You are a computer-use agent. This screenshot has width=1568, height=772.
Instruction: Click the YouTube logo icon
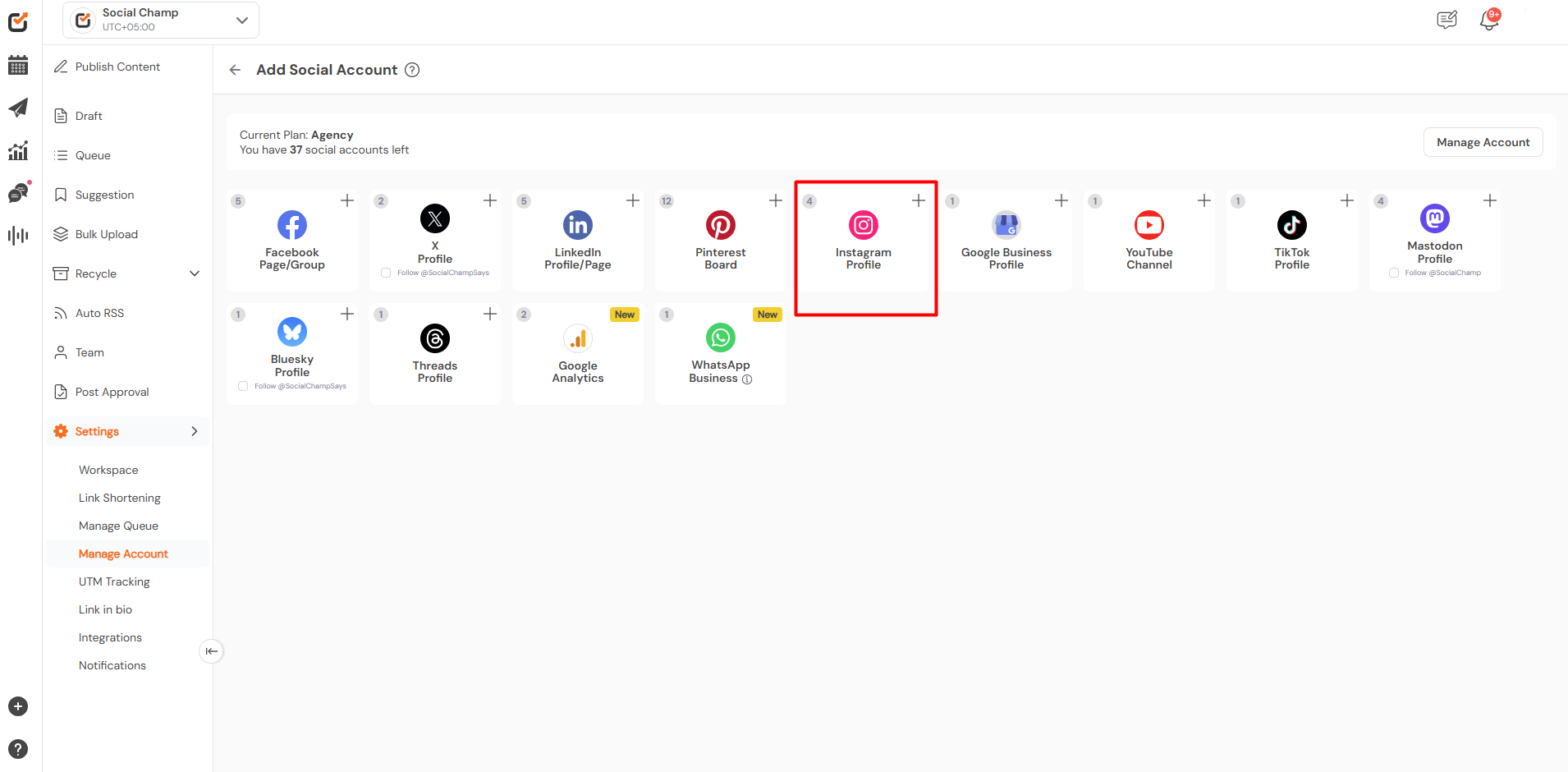pos(1149,225)
